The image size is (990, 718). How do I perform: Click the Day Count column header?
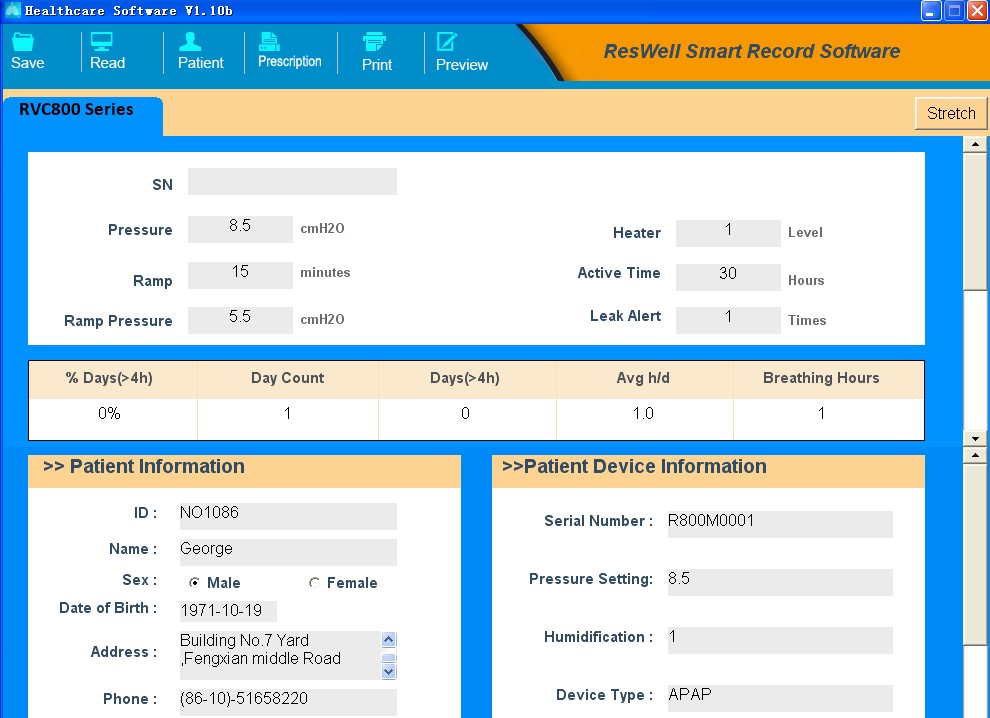(x=288, y=380)
